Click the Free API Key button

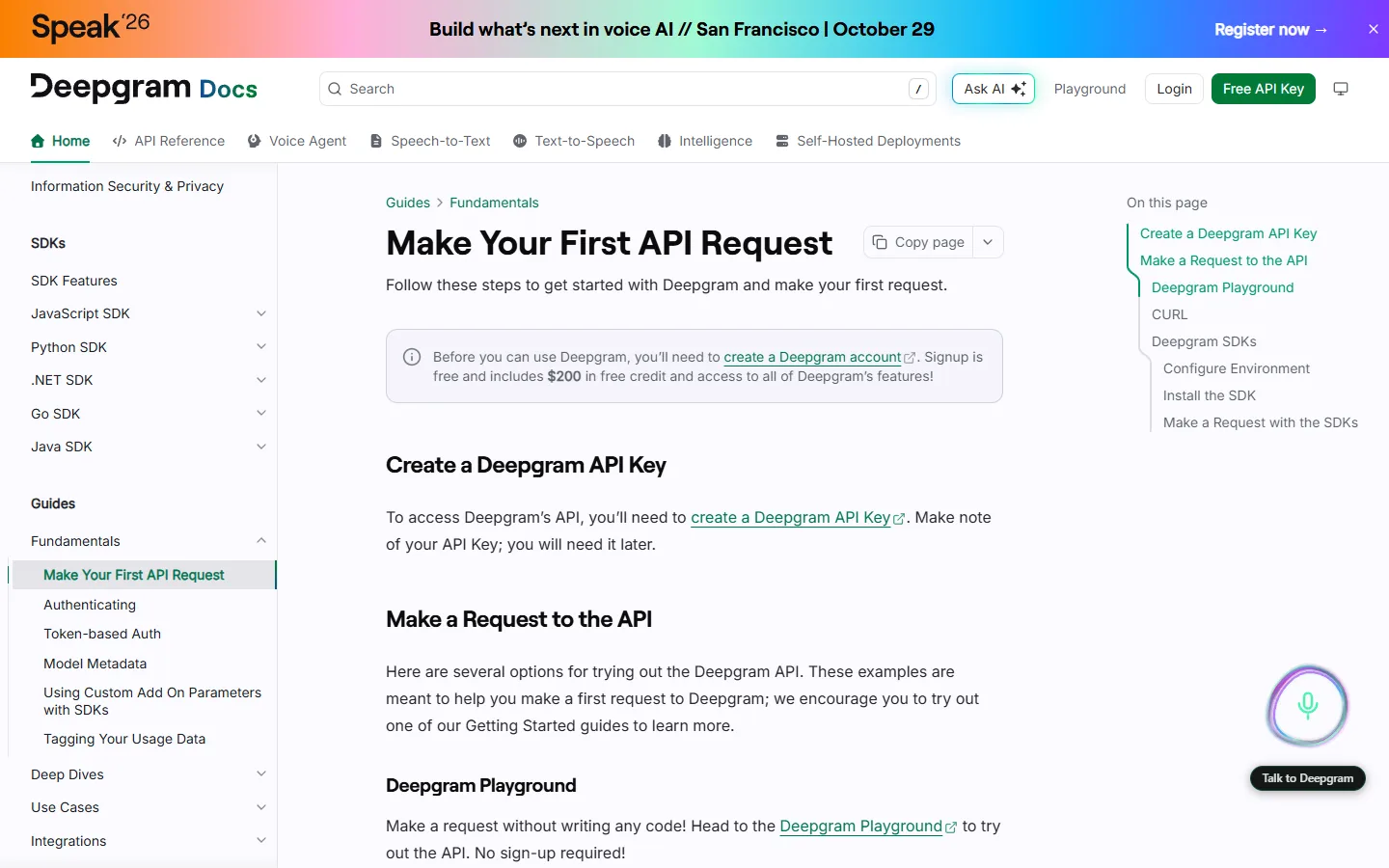tap(1264, 89)
